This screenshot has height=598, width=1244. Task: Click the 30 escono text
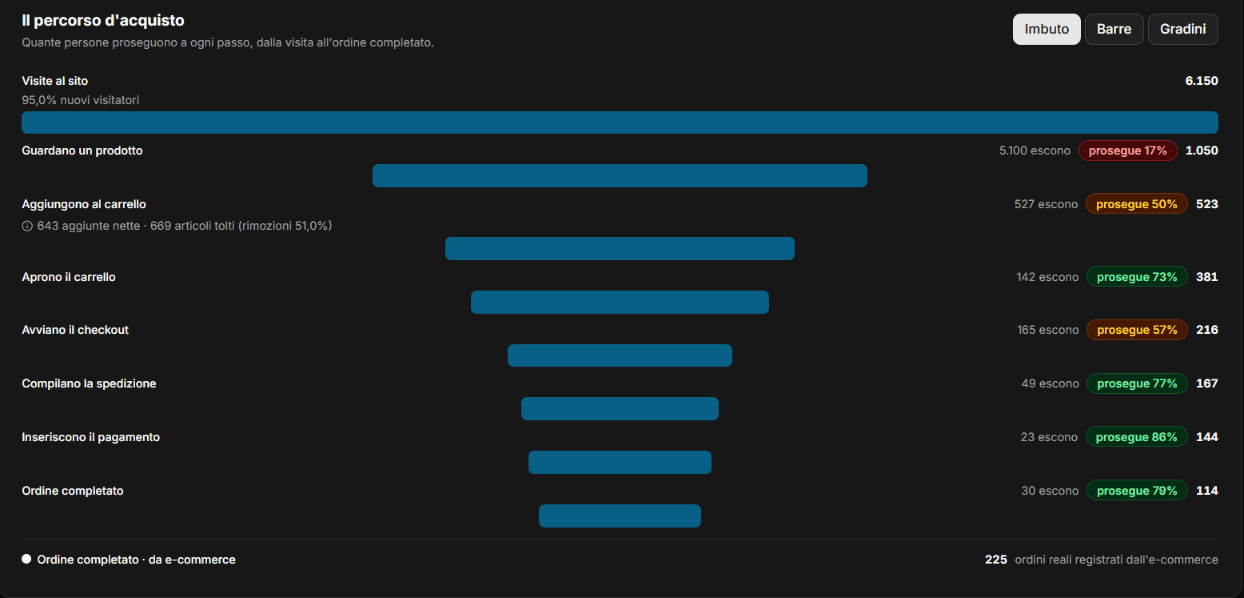pos(1050,491)
